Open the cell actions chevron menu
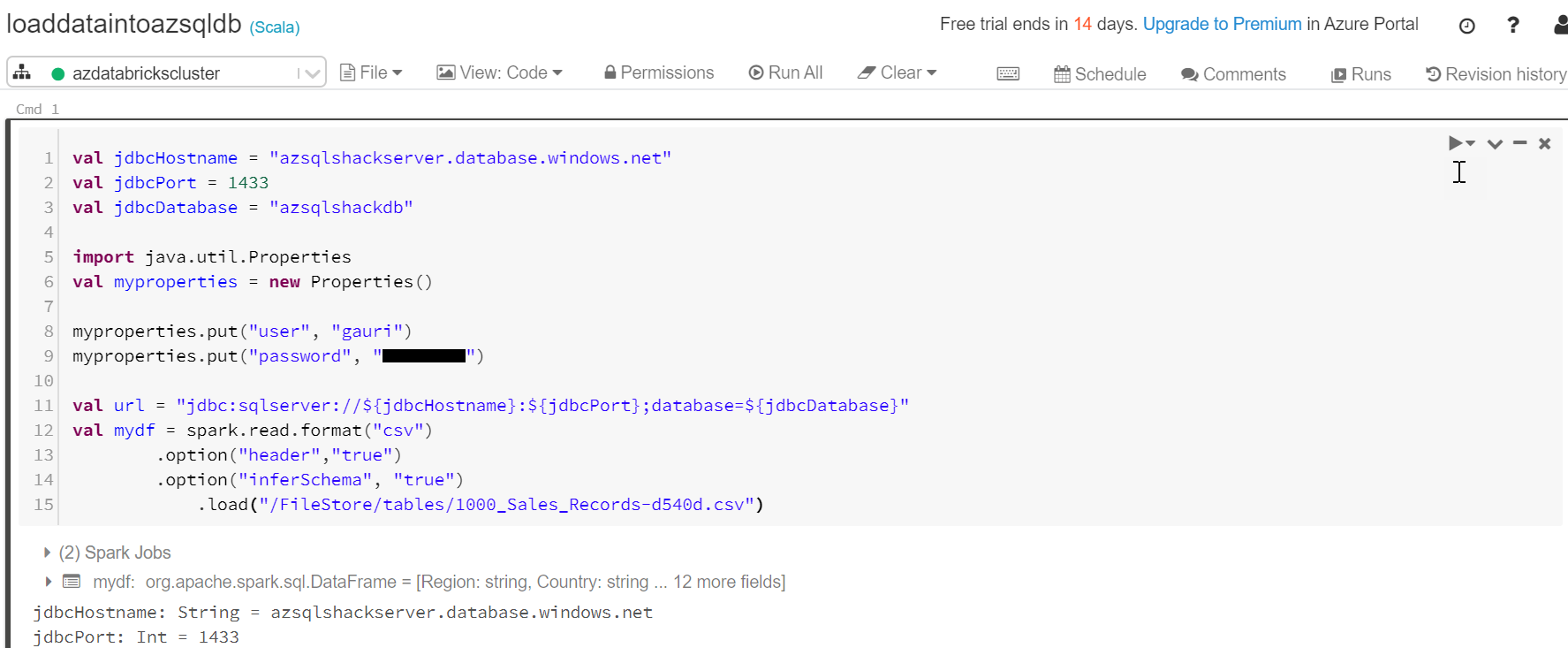 (x=1495, y=144)
